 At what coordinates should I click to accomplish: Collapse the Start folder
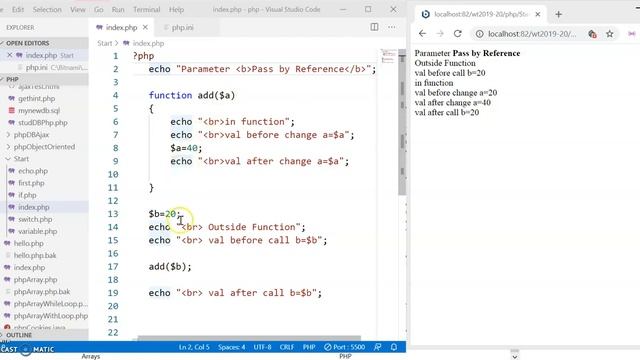click(x=21, y=159)
